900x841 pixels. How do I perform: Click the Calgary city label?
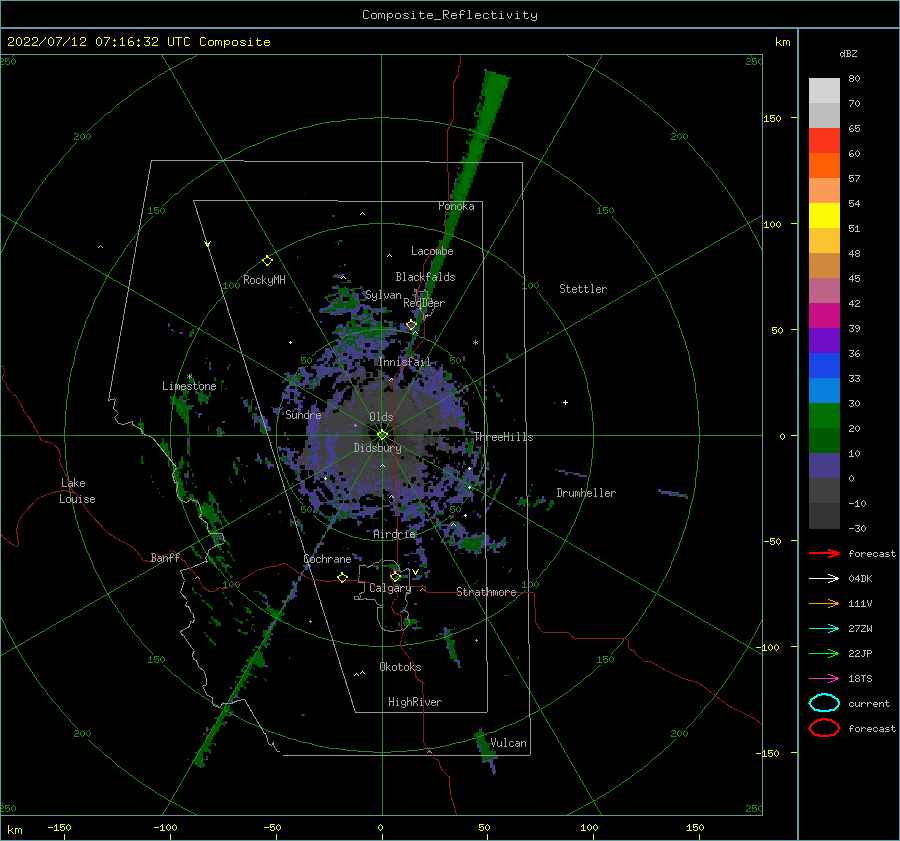[x=390, y=588]
